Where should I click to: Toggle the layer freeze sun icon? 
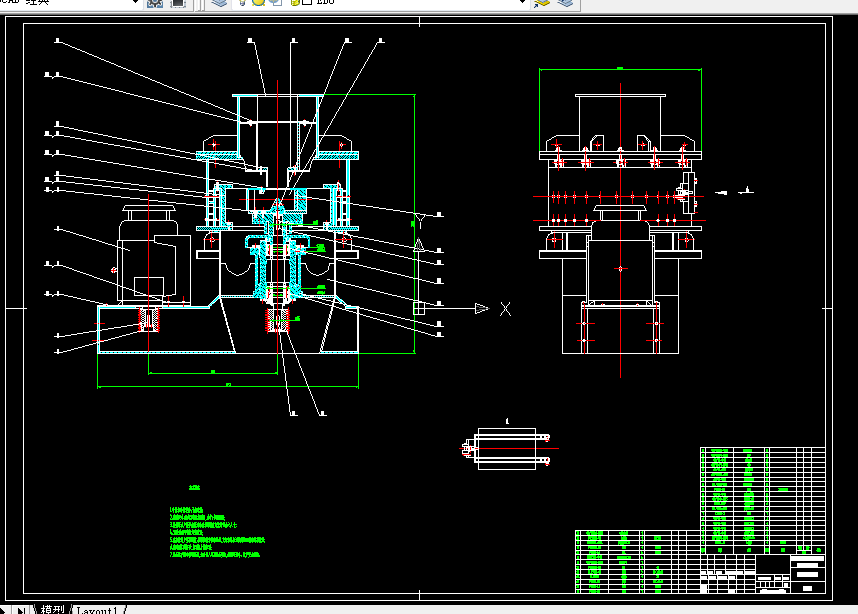click(x=258, y=2)
